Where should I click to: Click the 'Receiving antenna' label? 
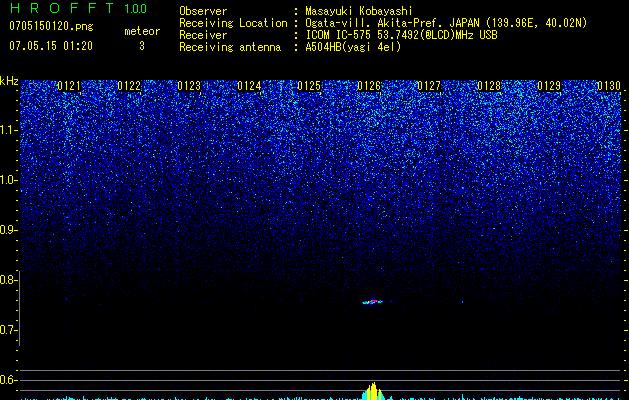tap(230, 47)
